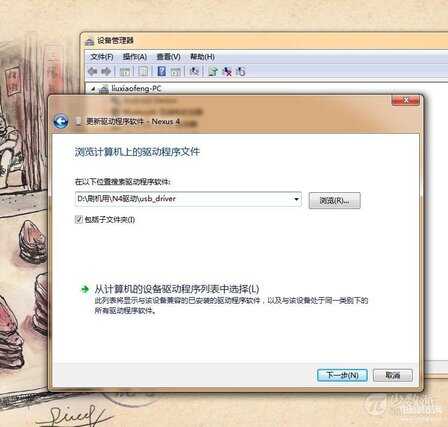The image size is (448, 427).
Task: Open the 文件(F) menu
Action: [x=102, y=57]
